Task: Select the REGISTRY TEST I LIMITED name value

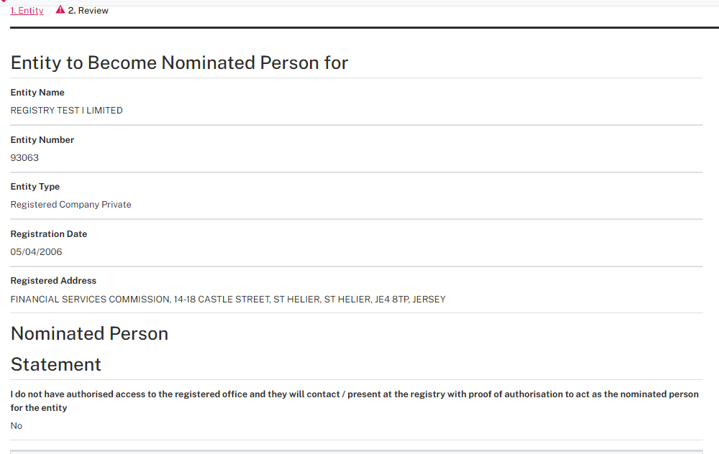Action: click(x=66, y=111)
